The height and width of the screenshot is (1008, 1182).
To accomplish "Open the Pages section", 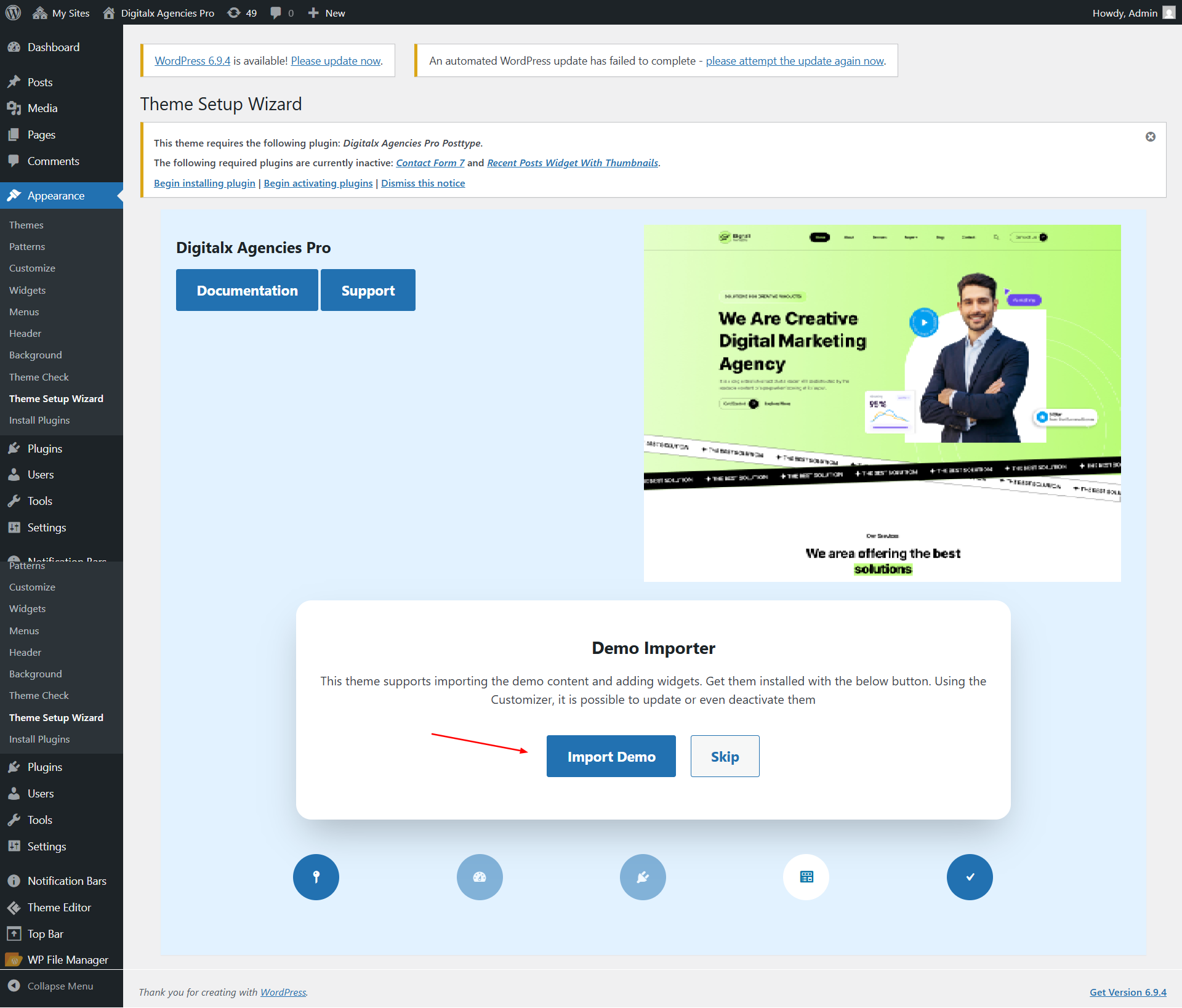I will [x=62, y=135].
